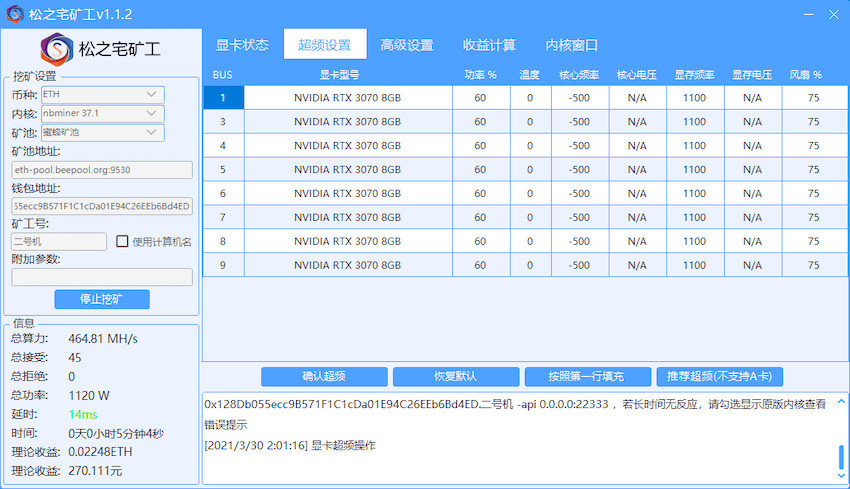Switch to the 收益计算 tab
The height and width of the screenshot is (489, 850).
click(489, 44)
